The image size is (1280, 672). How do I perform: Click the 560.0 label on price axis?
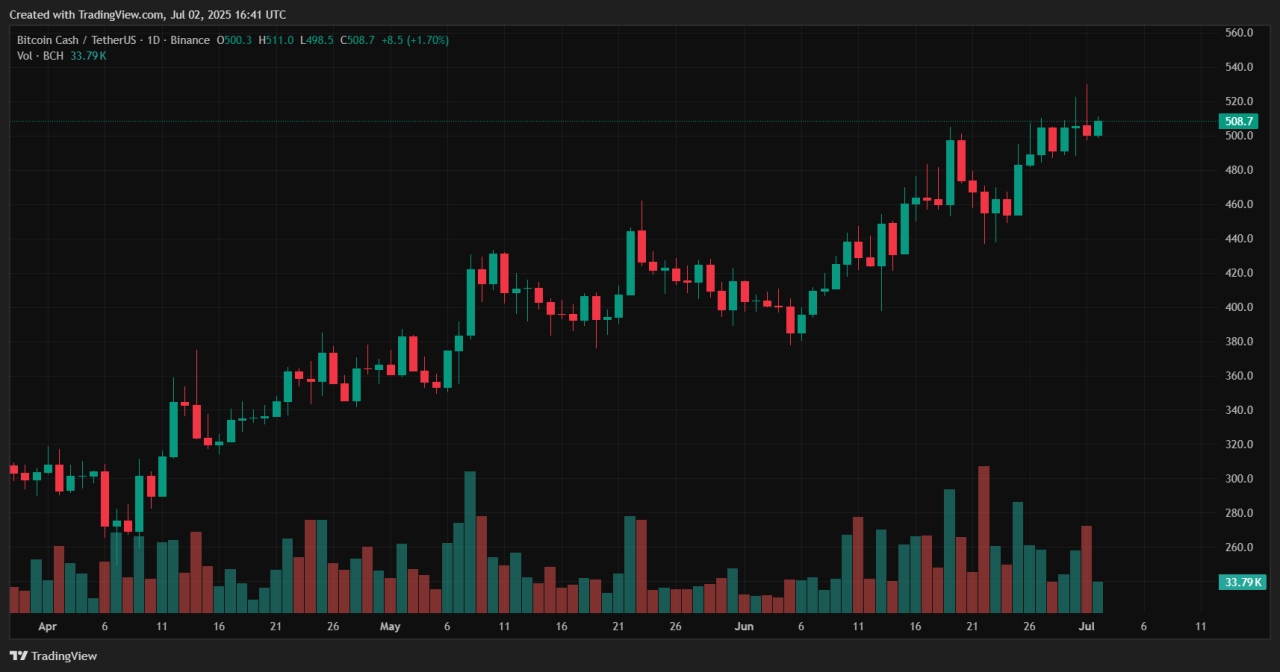click(x=1239, y=33)
